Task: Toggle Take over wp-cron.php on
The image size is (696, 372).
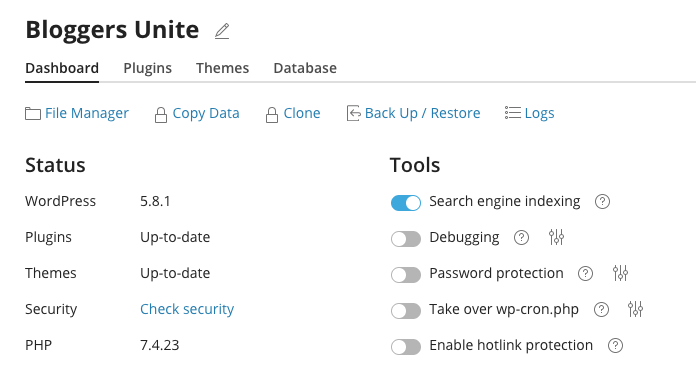Action: [x=406, y=311]
